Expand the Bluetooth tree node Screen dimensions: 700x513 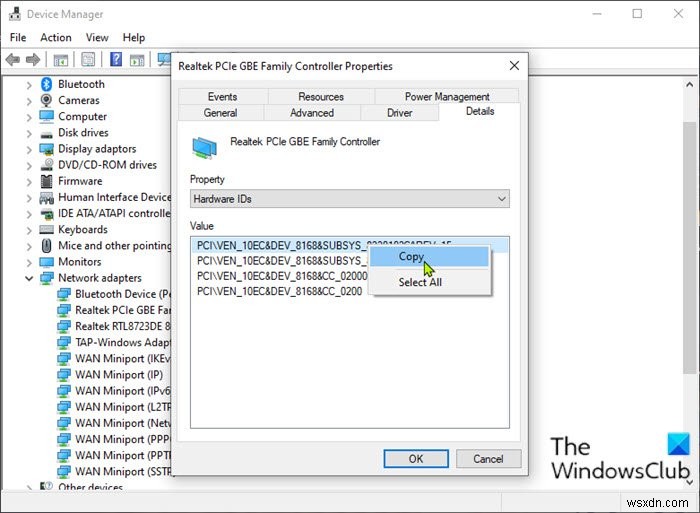click(x=29, y=84)
